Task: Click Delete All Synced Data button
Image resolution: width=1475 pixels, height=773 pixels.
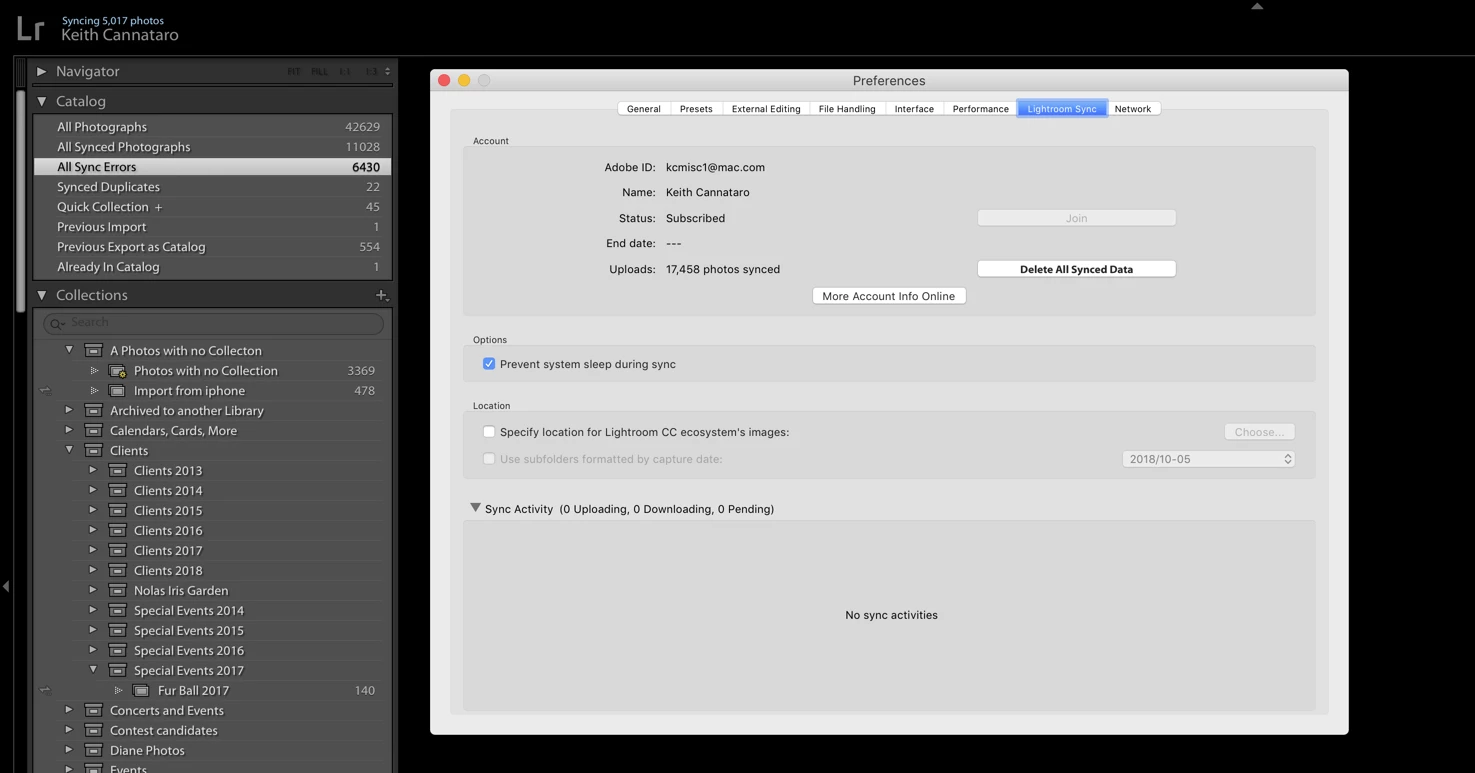Action: [x=1076, y=269]
